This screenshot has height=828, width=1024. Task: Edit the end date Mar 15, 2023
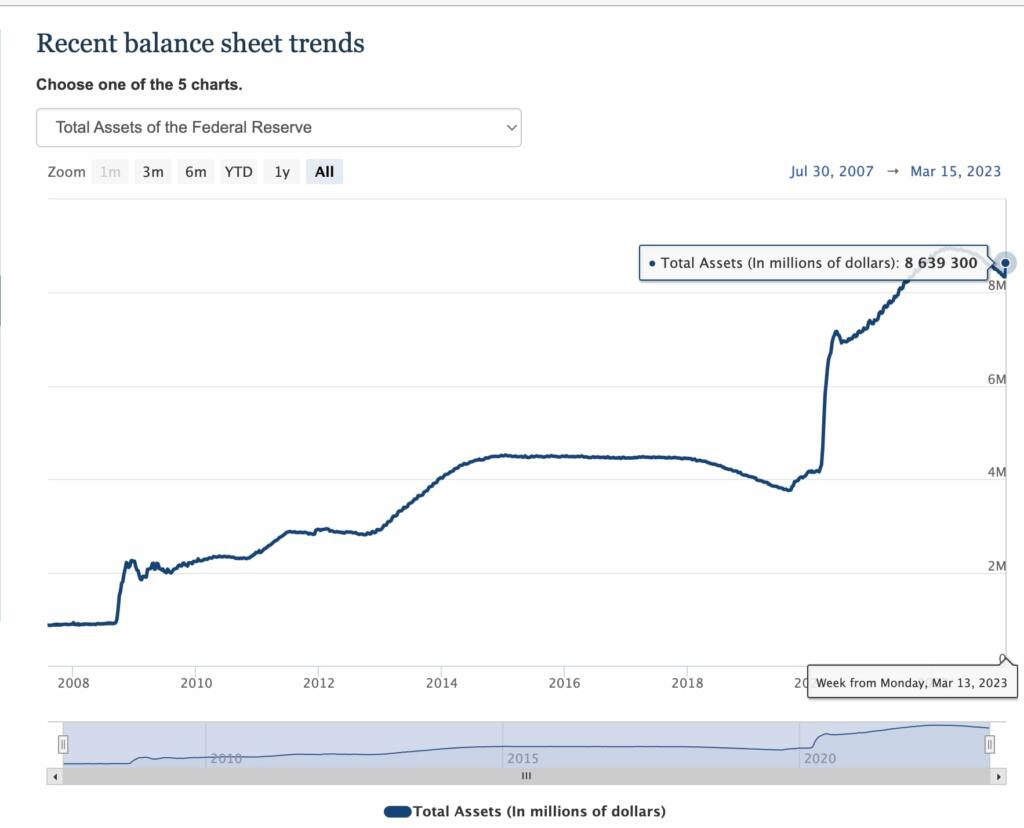(x=955, y=171)
